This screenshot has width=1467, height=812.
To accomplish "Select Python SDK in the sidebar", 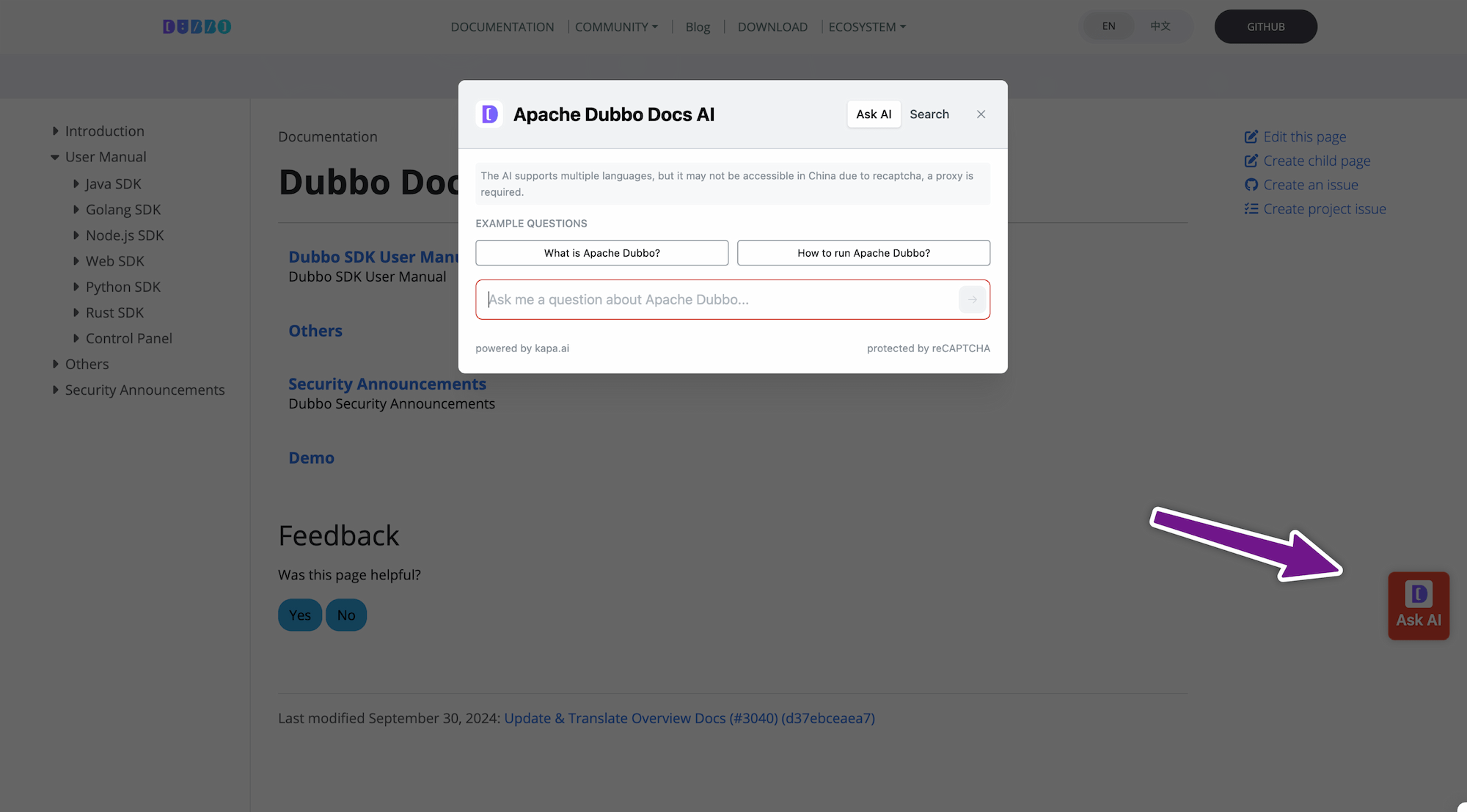I will coord(123,287).
